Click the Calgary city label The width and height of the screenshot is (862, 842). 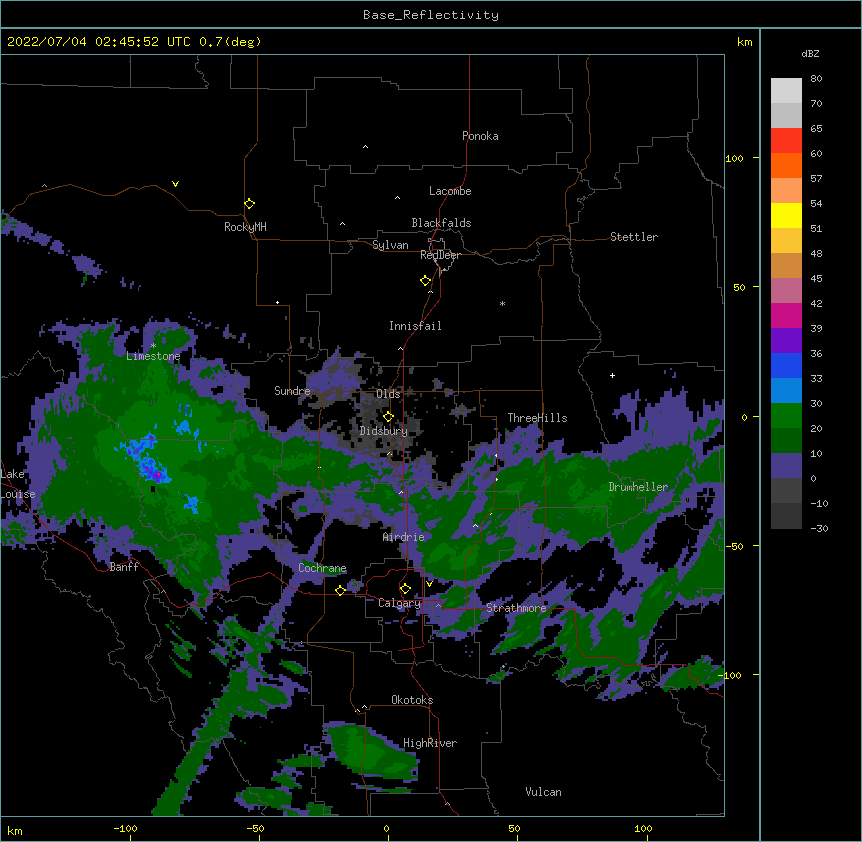tap(399, 603)
